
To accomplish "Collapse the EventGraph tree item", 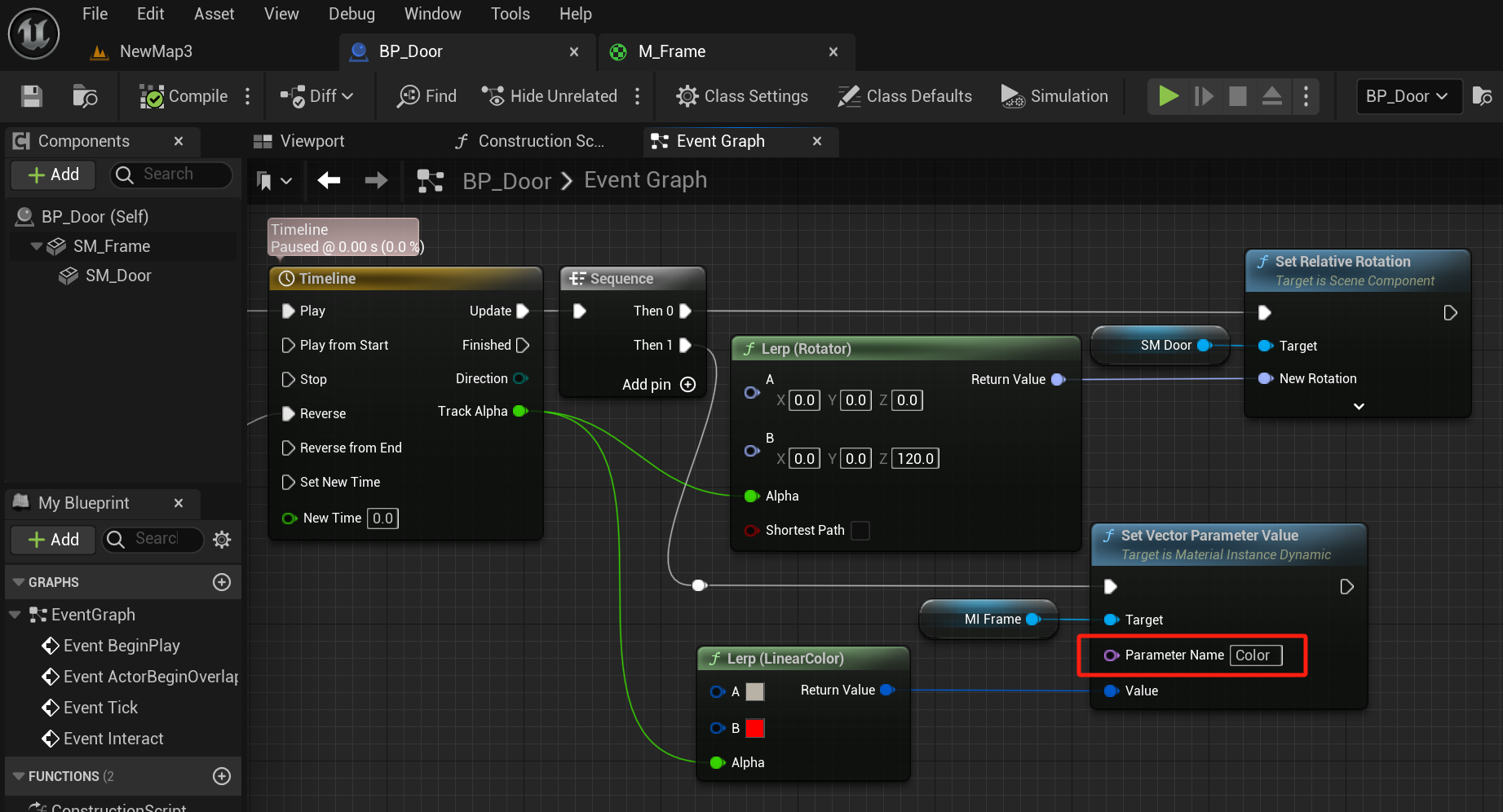I will pos(15,615).
